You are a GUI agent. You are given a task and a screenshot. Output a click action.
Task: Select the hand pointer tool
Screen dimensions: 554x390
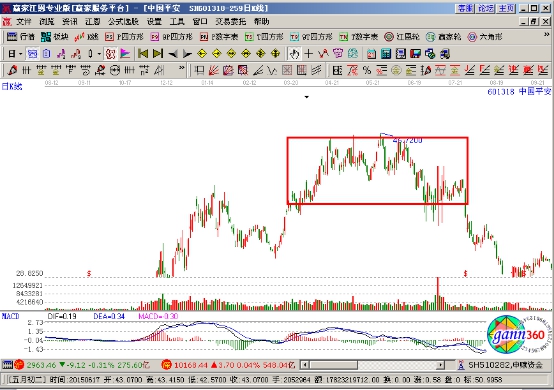click(x=294, y=54)
